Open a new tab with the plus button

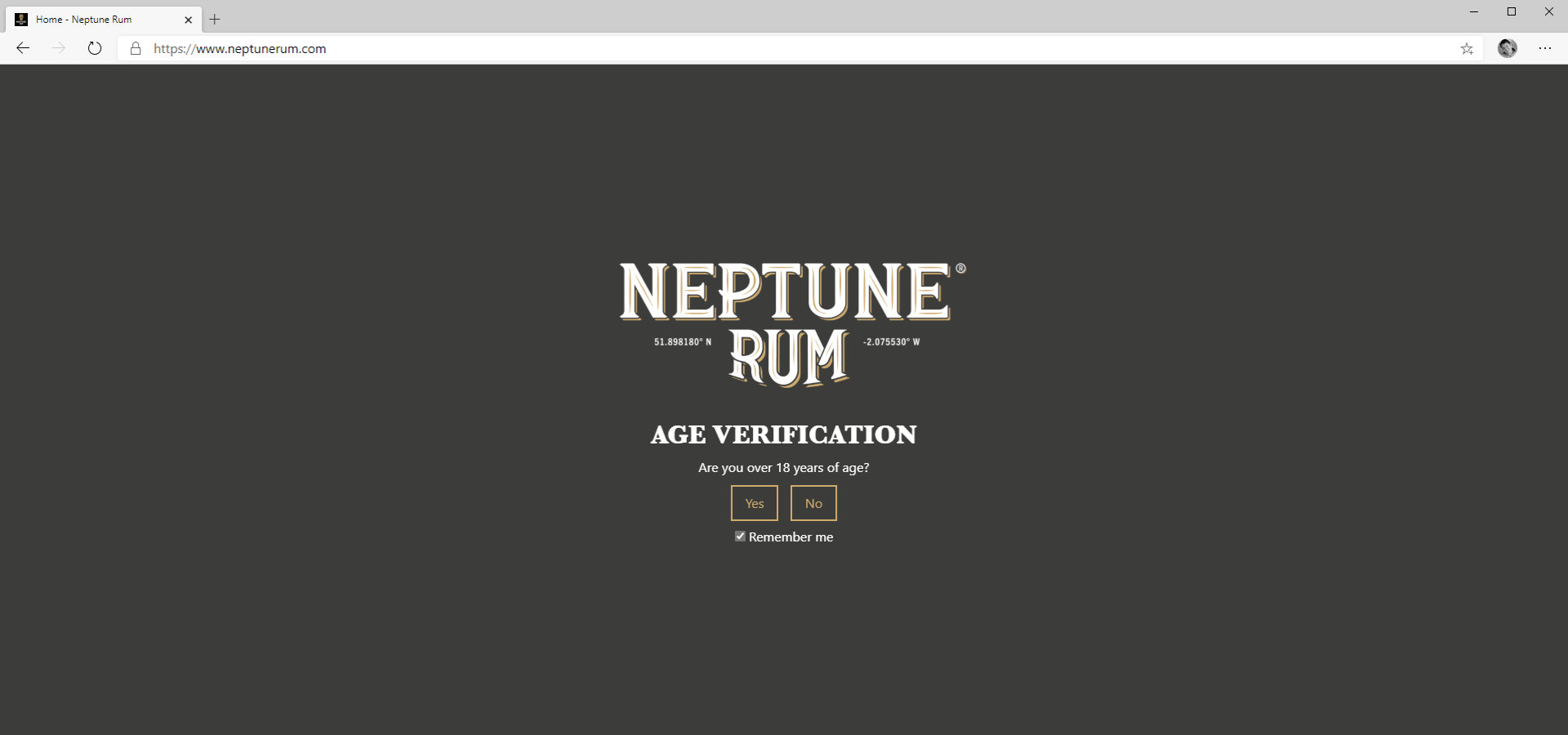[215, 20]
